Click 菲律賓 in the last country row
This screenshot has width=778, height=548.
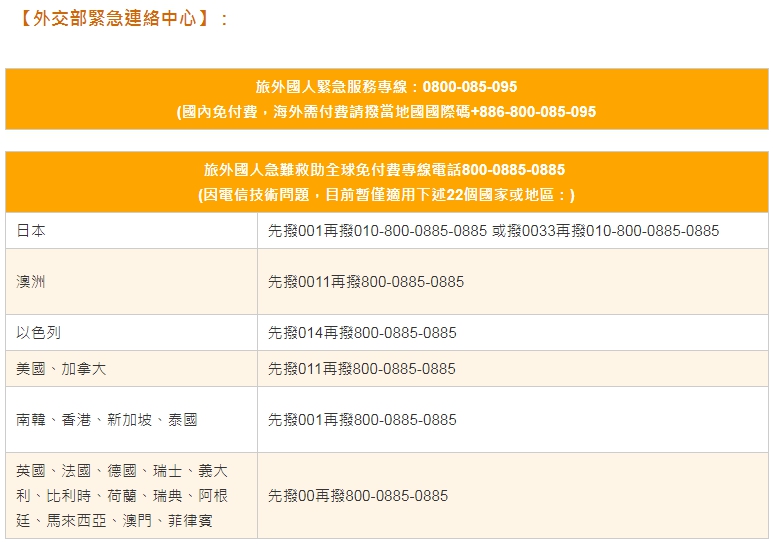190,521
